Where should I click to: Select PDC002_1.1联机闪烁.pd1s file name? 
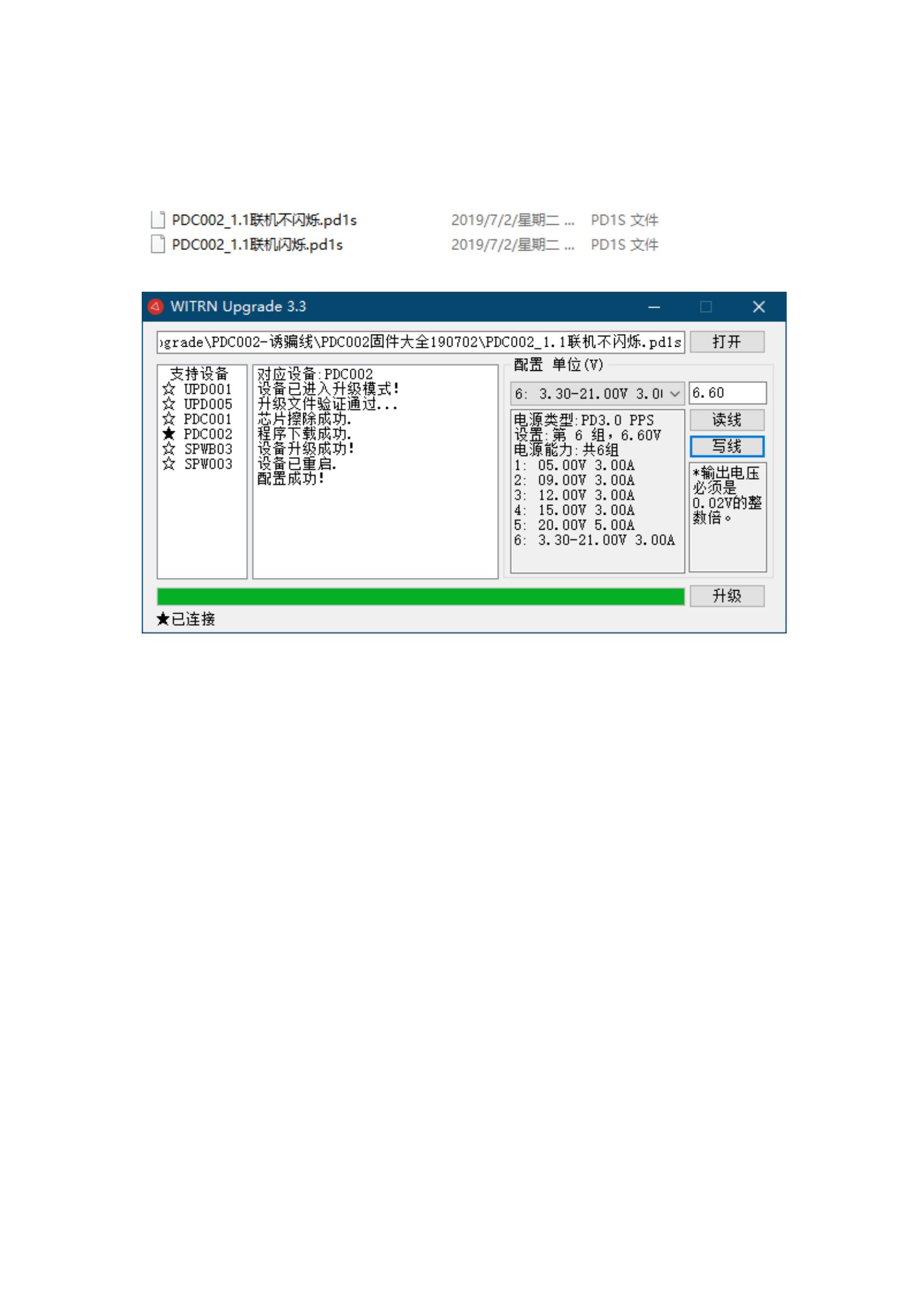257,245
